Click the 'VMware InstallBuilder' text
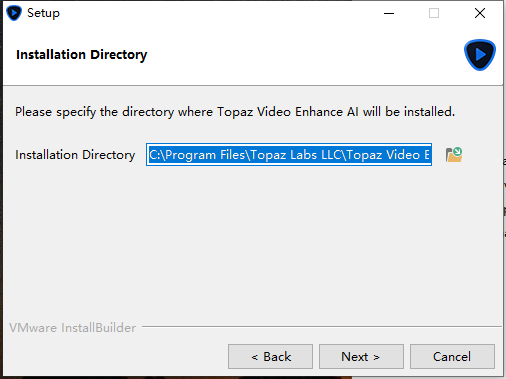Screen dimensions: 506x379 click(73, 328)
